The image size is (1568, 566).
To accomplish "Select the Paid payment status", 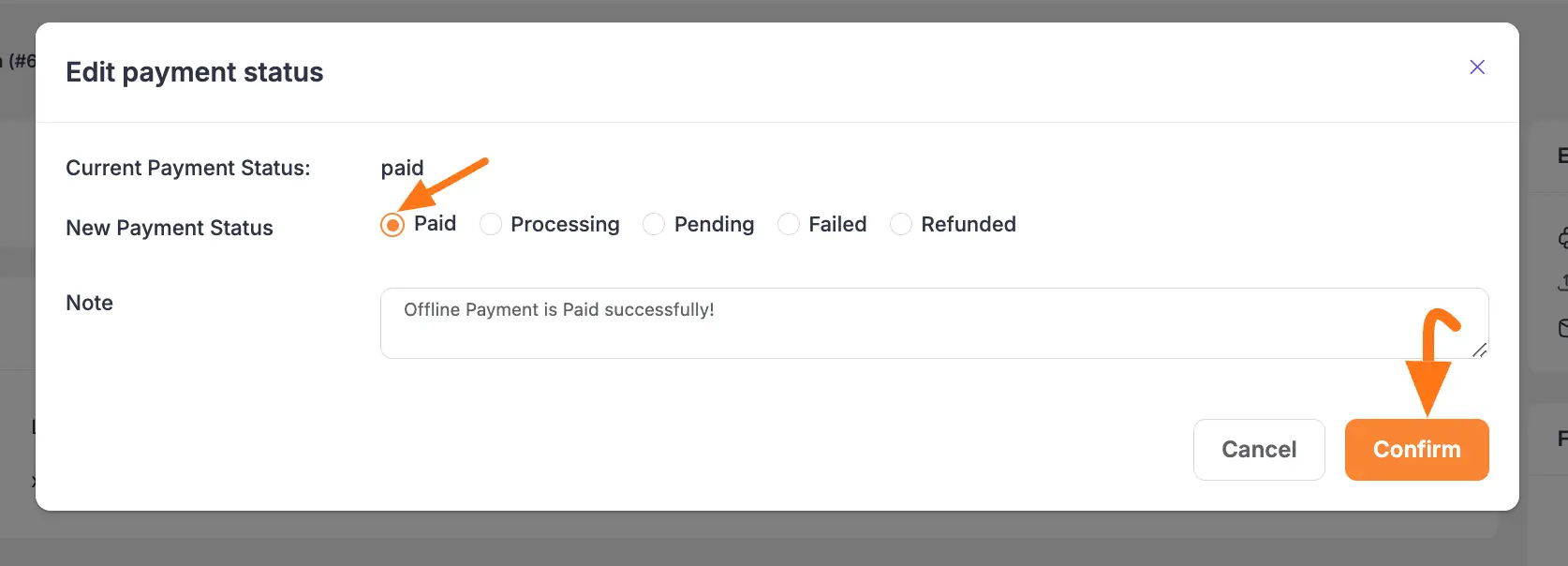I will (392, 224).
